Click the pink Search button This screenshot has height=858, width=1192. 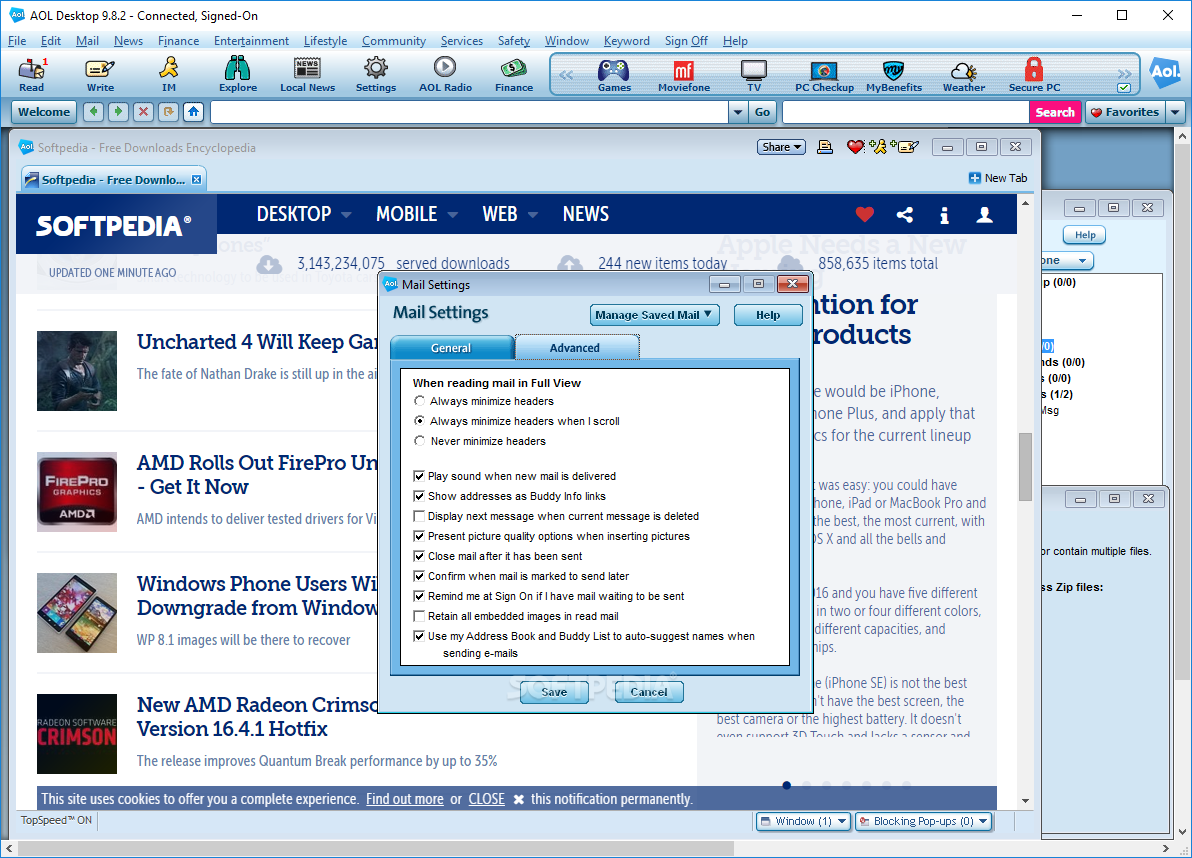coord(1055,112)
